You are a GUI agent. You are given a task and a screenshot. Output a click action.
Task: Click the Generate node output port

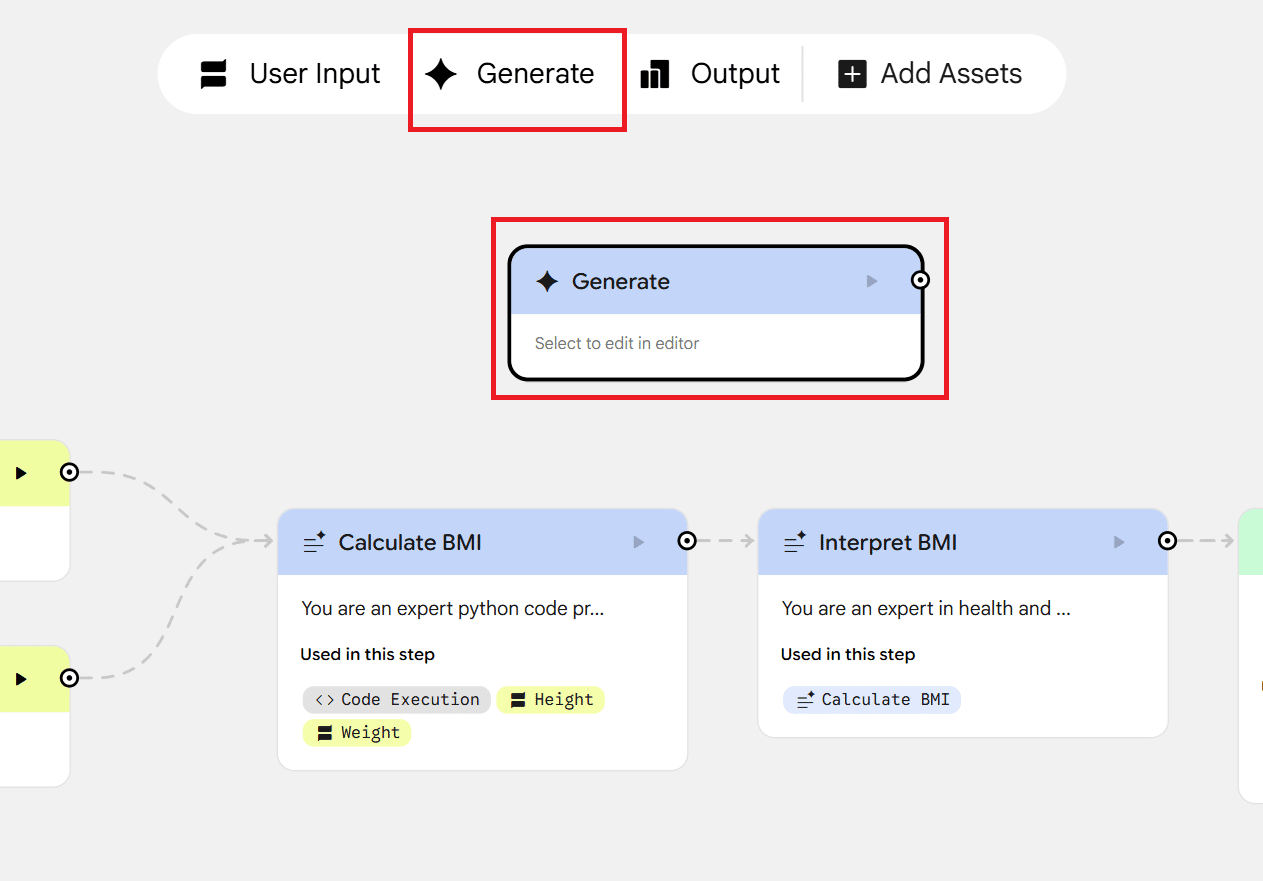[921, 280]
